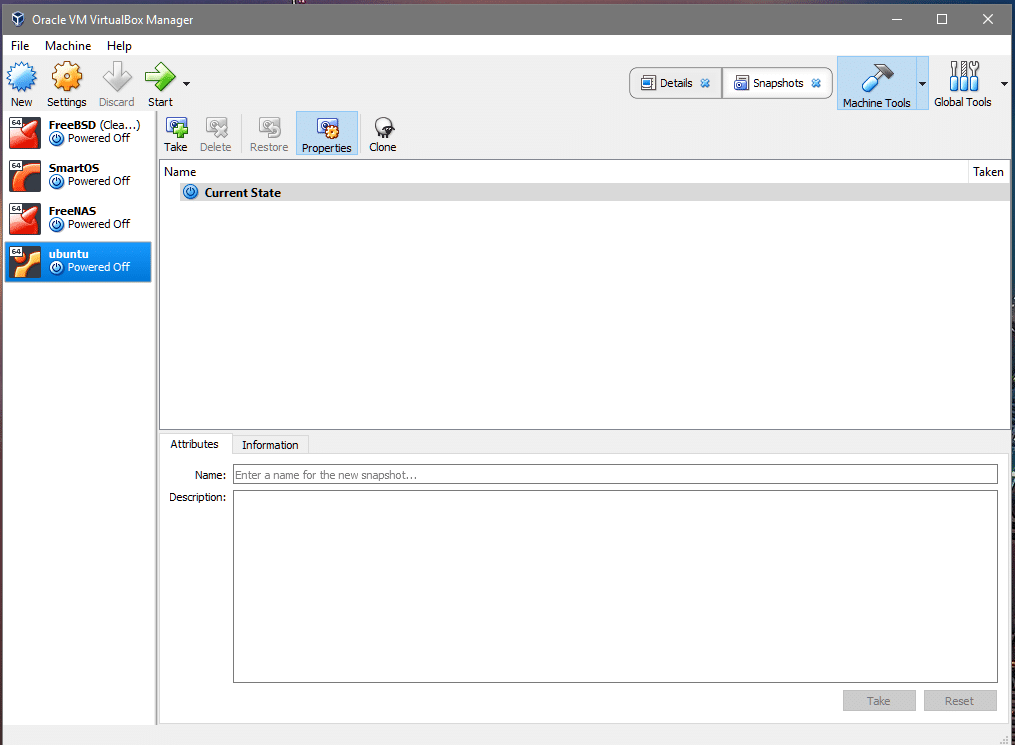The height and width of the screenshot is (745, 1015).
Task: Click the Current State power icon
Action: click(x=190, y=192)
